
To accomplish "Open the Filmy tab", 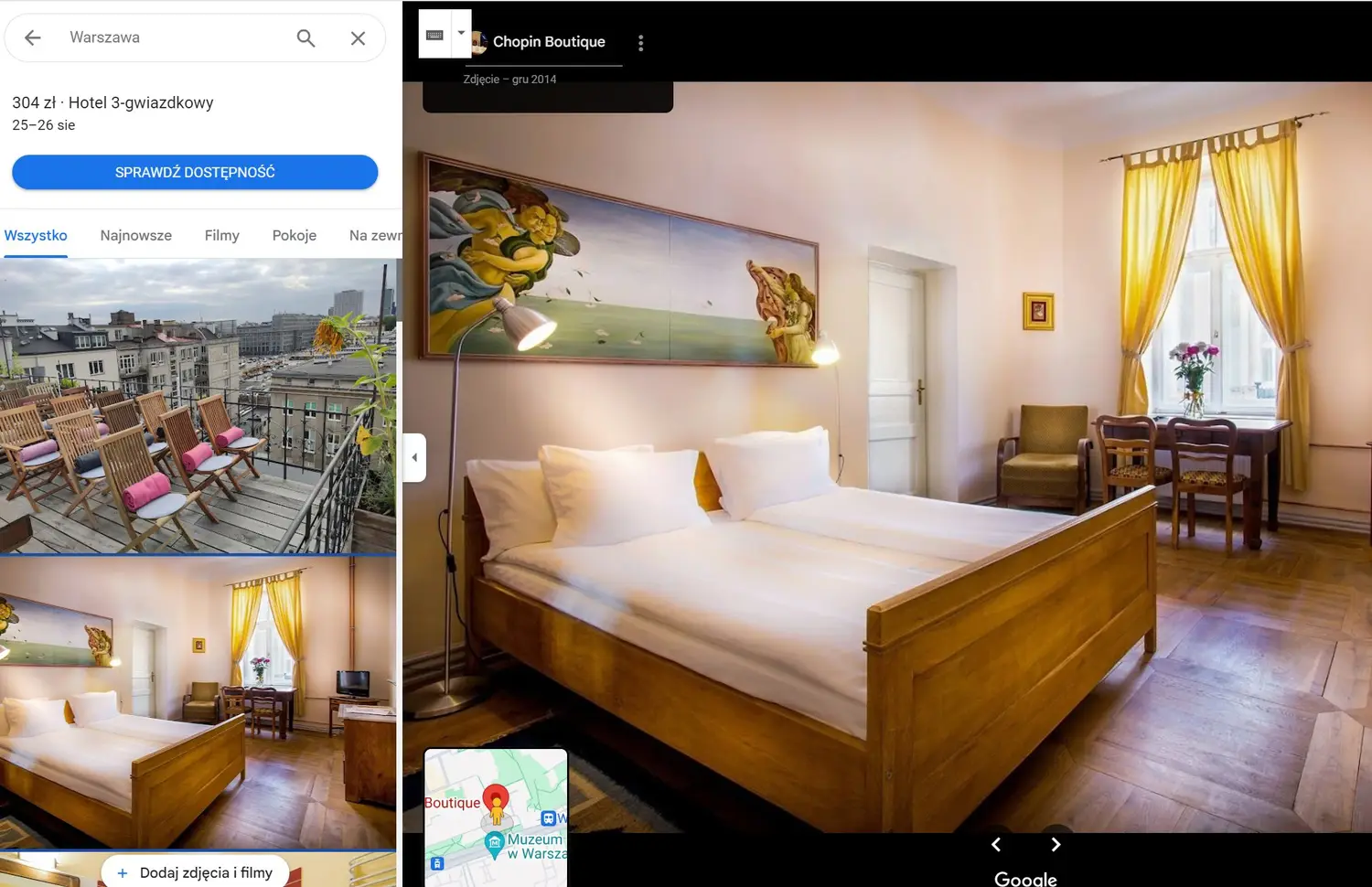I will click(221, 235).
